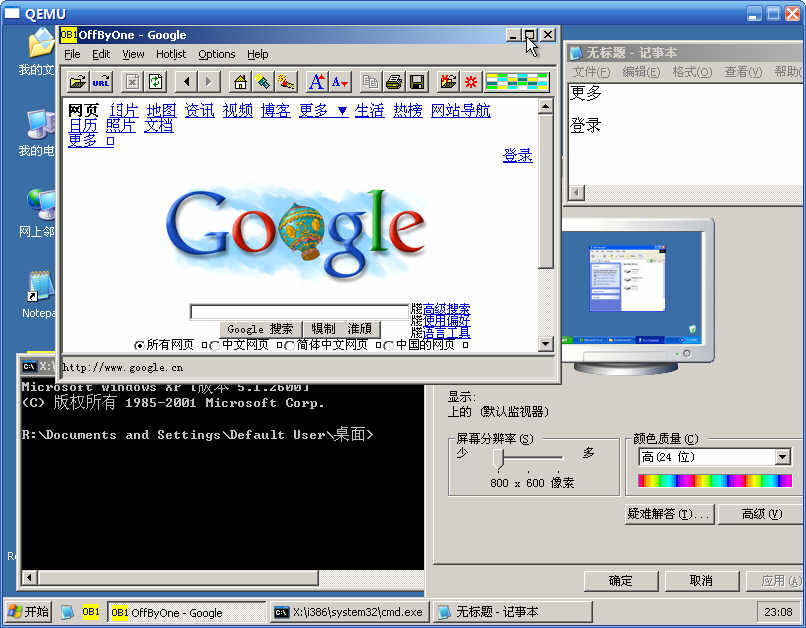806x628 pixels.
Task: Click the Stop loading toolbar icon
Action: pos(132,82)
